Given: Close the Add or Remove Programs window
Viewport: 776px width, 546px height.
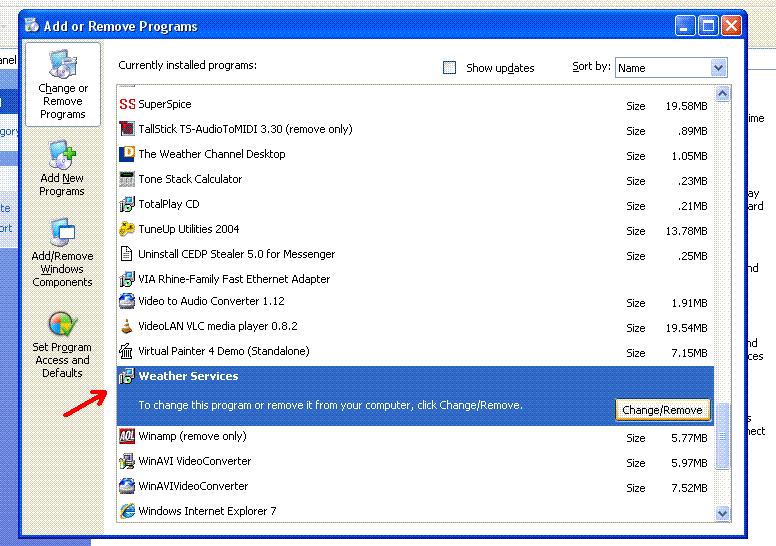Looking at the screenshot, I should point(731,26).
